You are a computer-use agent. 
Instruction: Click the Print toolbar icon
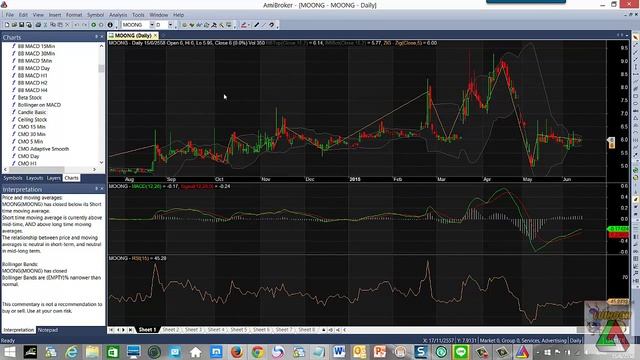[x=38, y=25]
